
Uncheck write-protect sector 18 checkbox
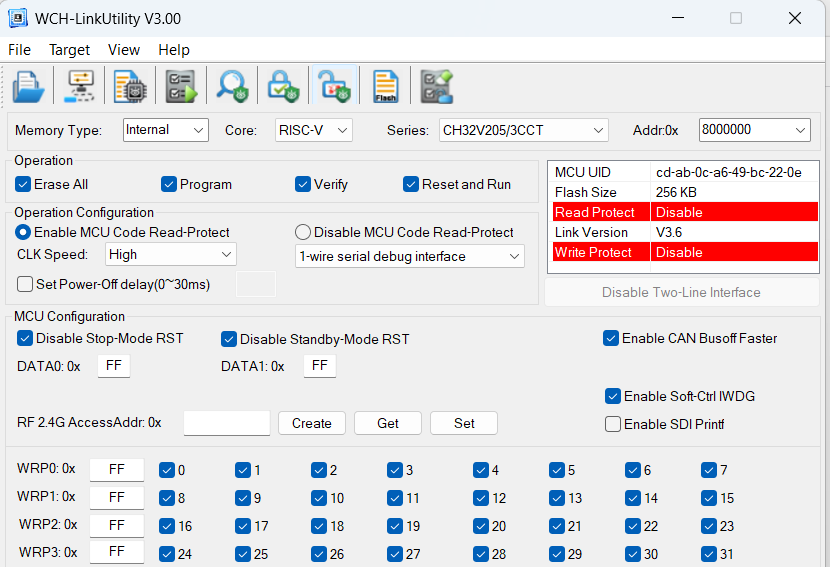point(319,526)
